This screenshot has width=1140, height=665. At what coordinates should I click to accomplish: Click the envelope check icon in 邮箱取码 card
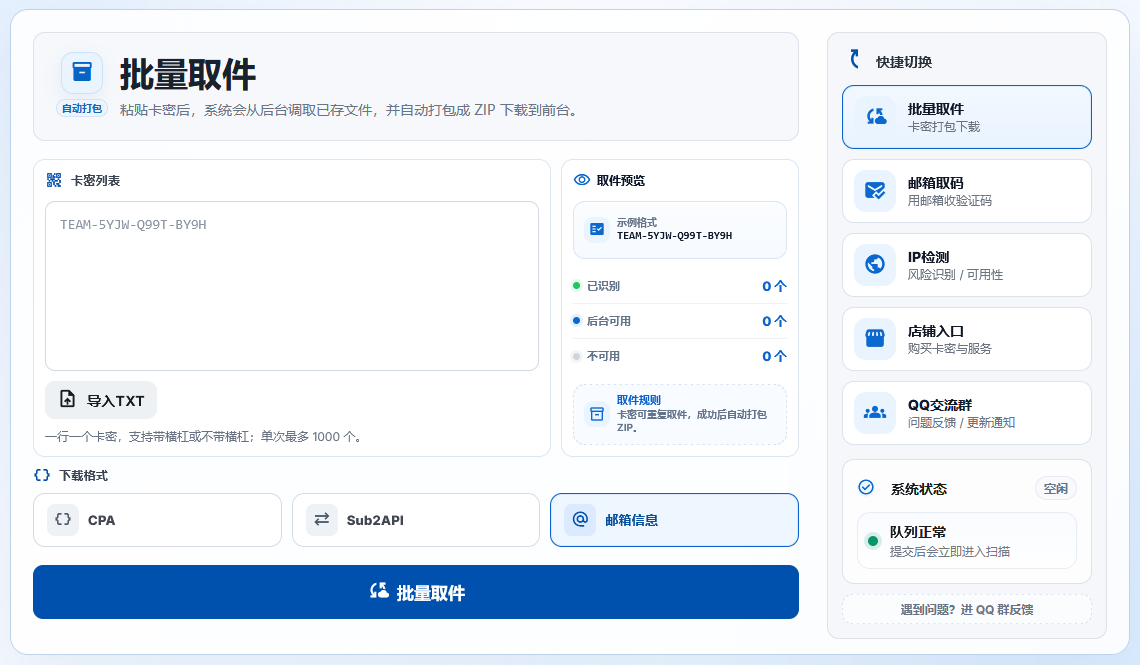coord(875,190)
